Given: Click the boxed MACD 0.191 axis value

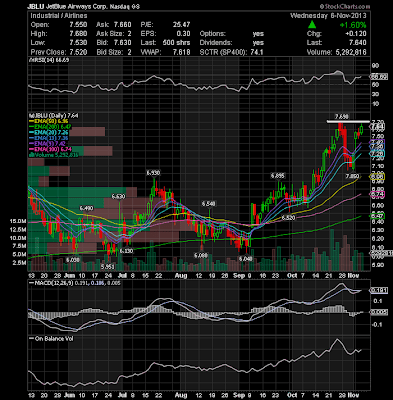Looking at the screenshot, I should coord(380,291).
